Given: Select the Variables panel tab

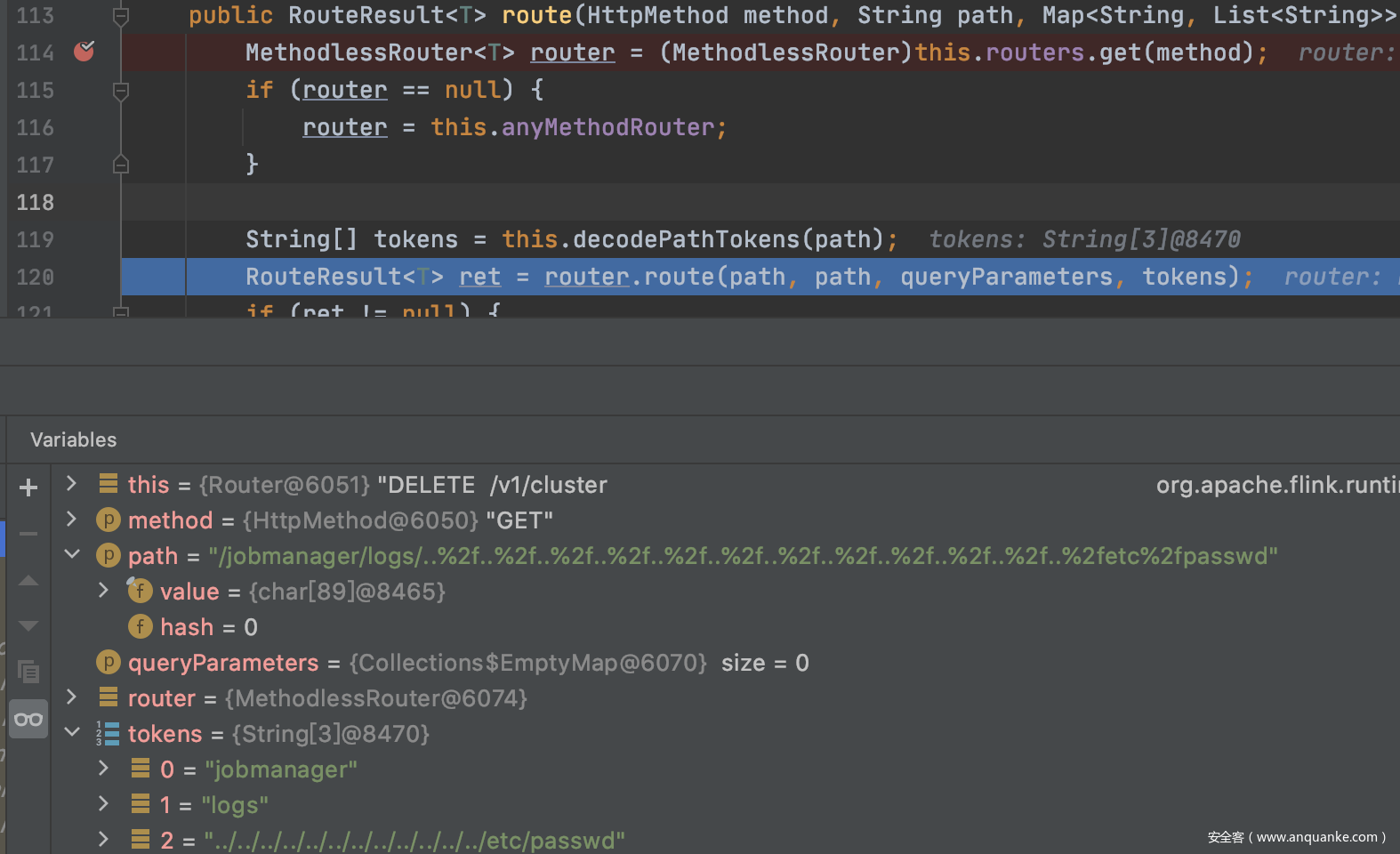Looking at the screenshot, I should 74,439.
